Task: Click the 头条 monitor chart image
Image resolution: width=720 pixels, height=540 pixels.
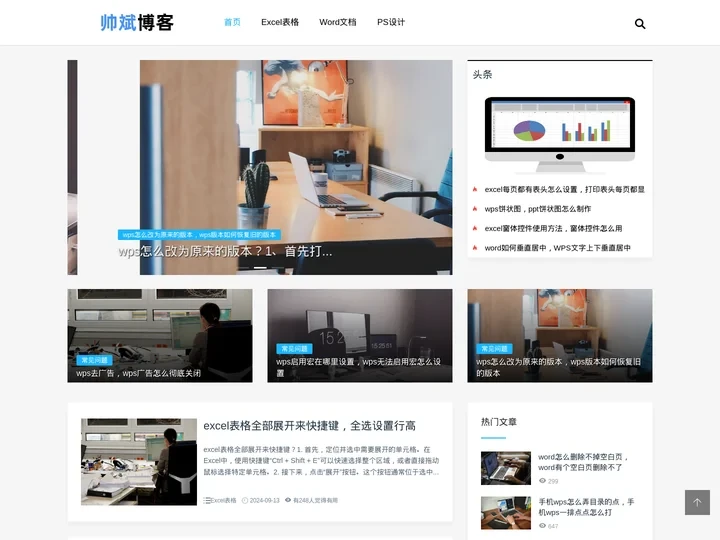Action: click(560, 135)
